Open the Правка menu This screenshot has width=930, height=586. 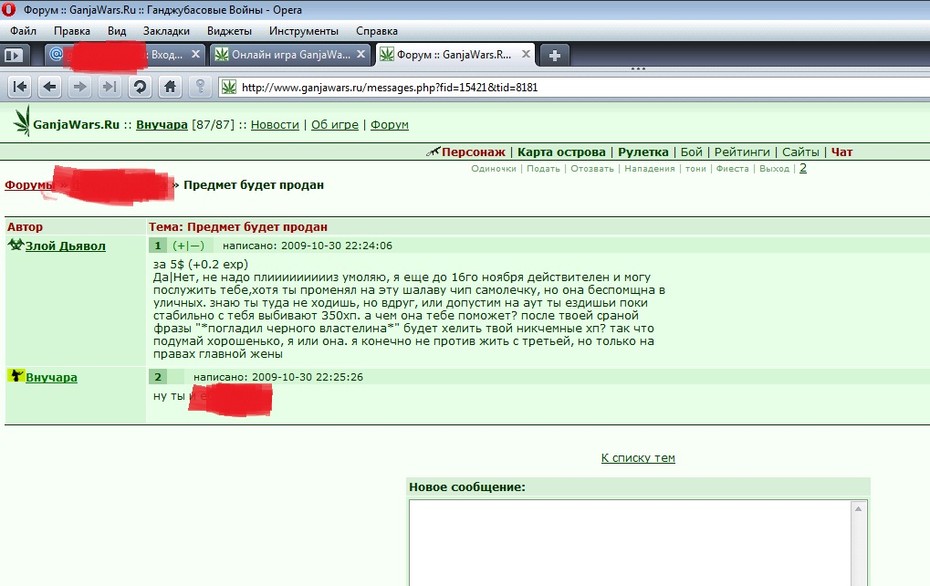point(72,31)
